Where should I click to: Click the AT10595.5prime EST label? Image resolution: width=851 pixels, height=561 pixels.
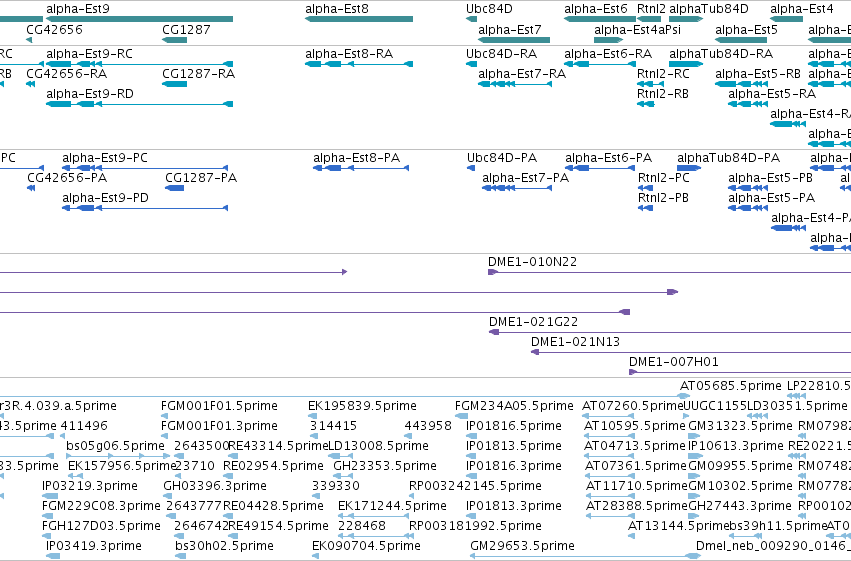(634, 426)
